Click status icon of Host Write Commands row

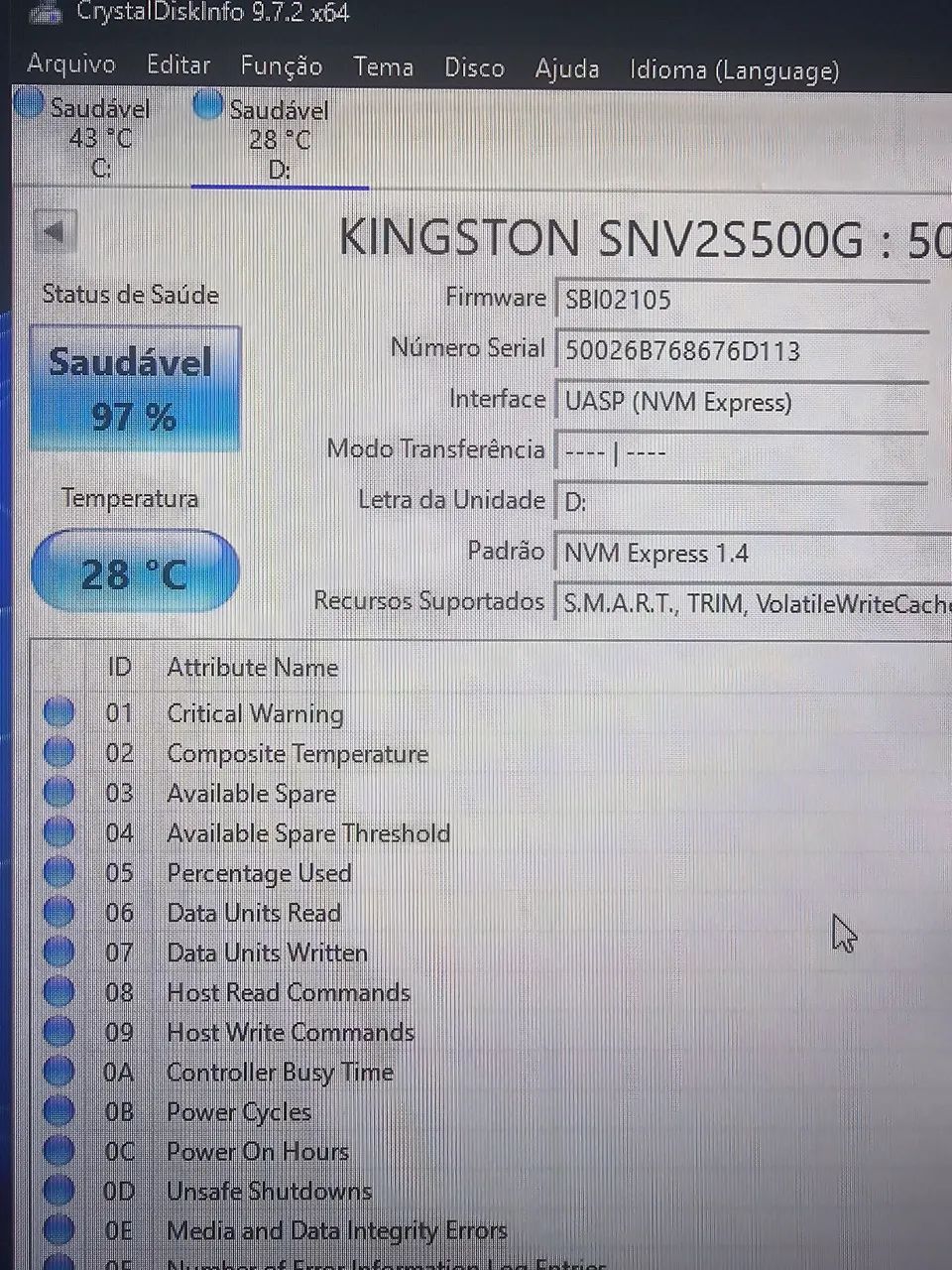59,1030
